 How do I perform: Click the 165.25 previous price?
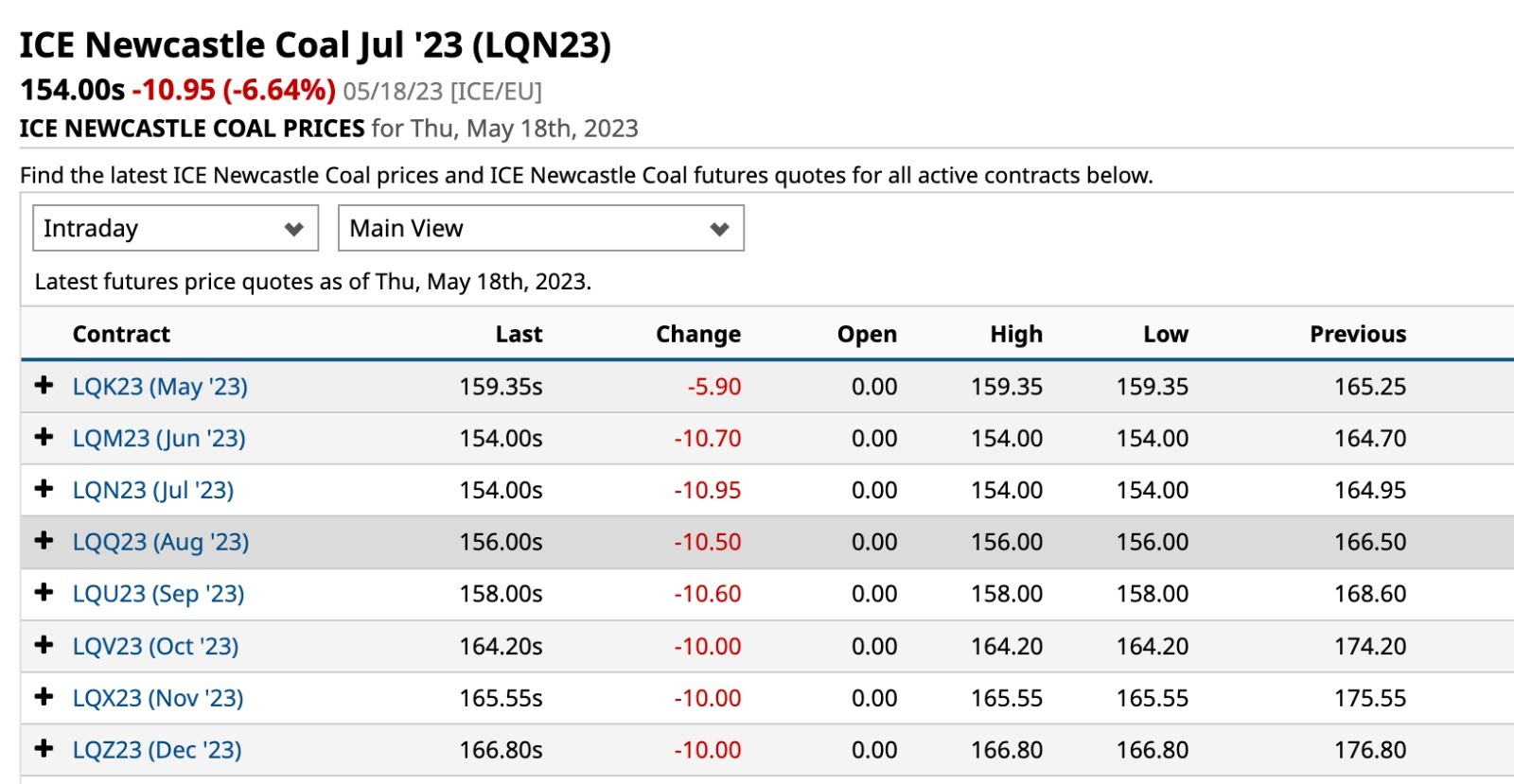[x=1370, y=387]
